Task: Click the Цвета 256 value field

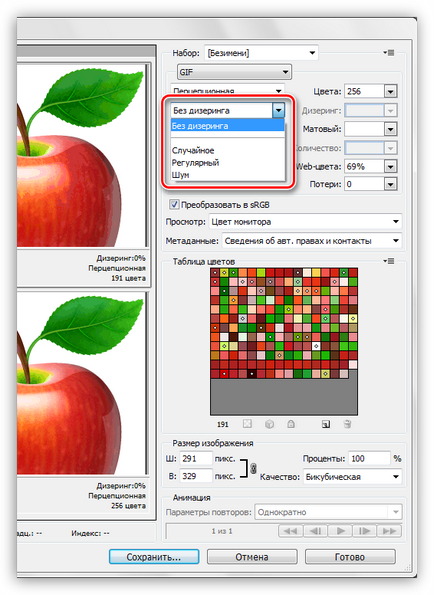Action: click(364, 91)
